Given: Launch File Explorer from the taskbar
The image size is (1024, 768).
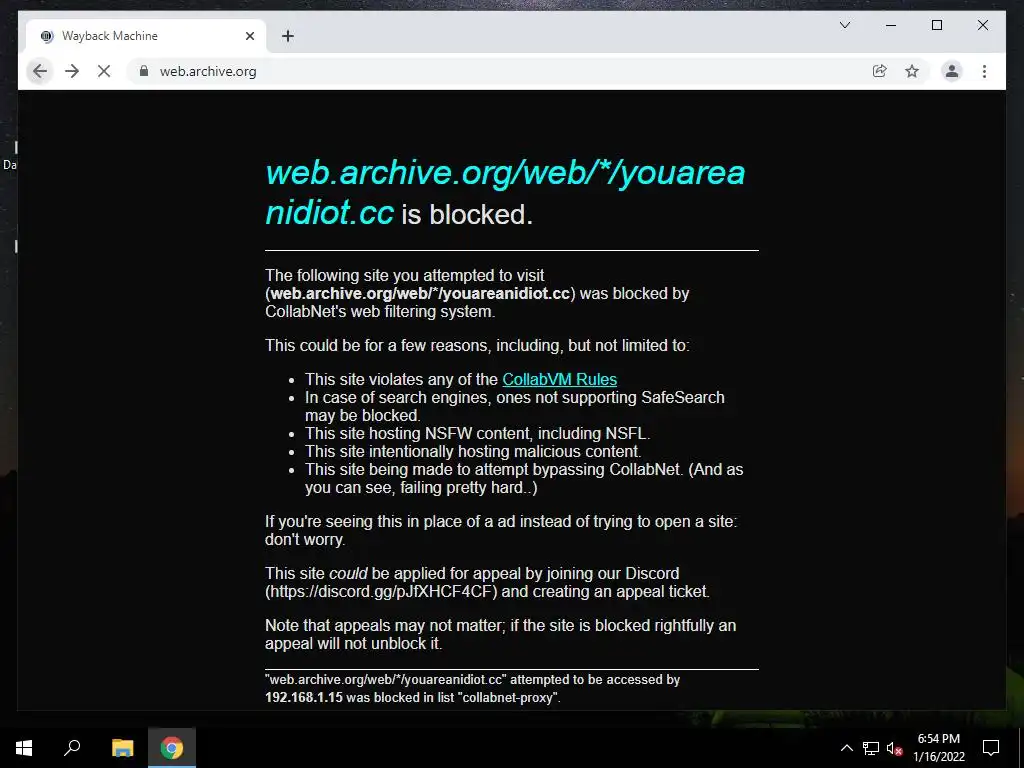Looking at the screenshot, I should [122, 748].
